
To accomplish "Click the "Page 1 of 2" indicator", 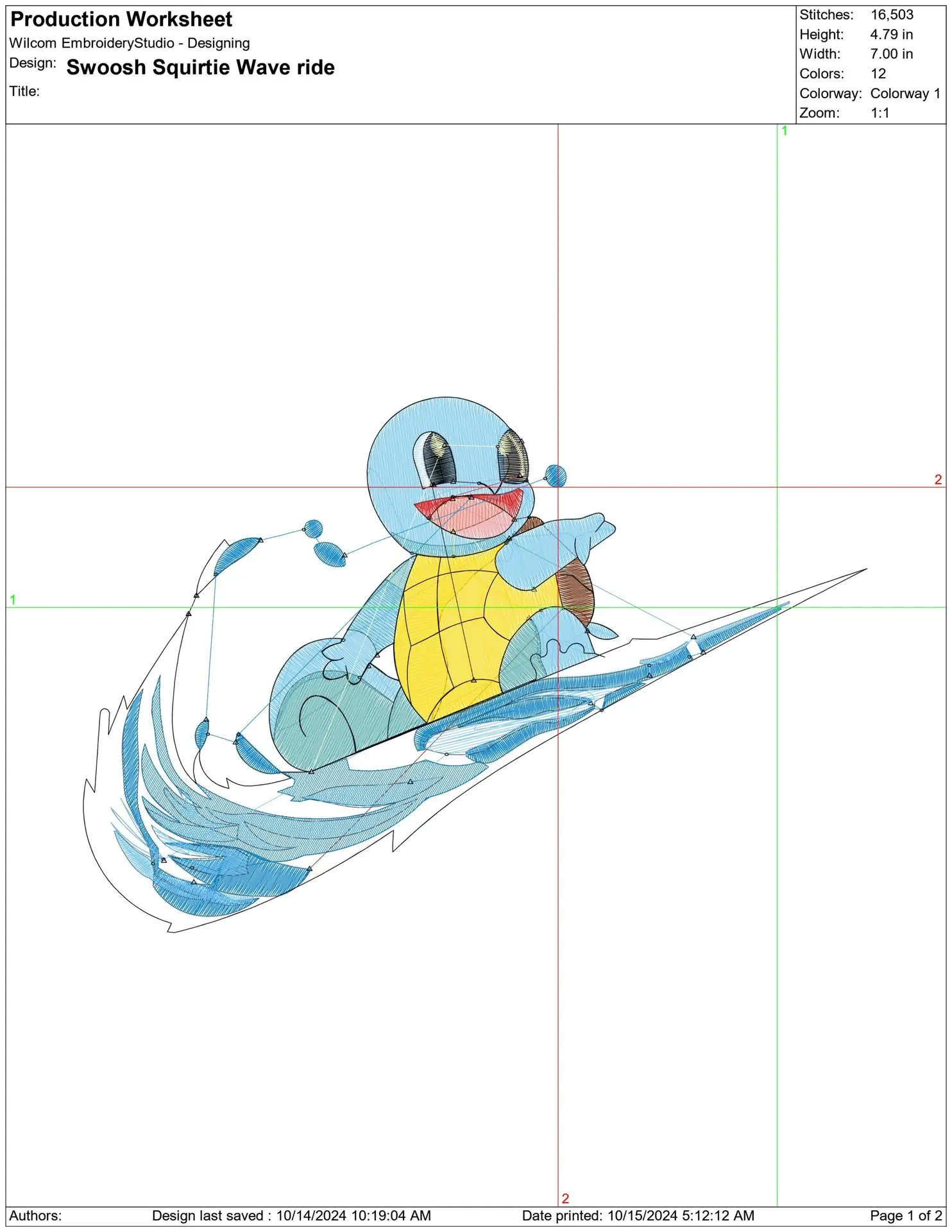I will pos(906,1215).
